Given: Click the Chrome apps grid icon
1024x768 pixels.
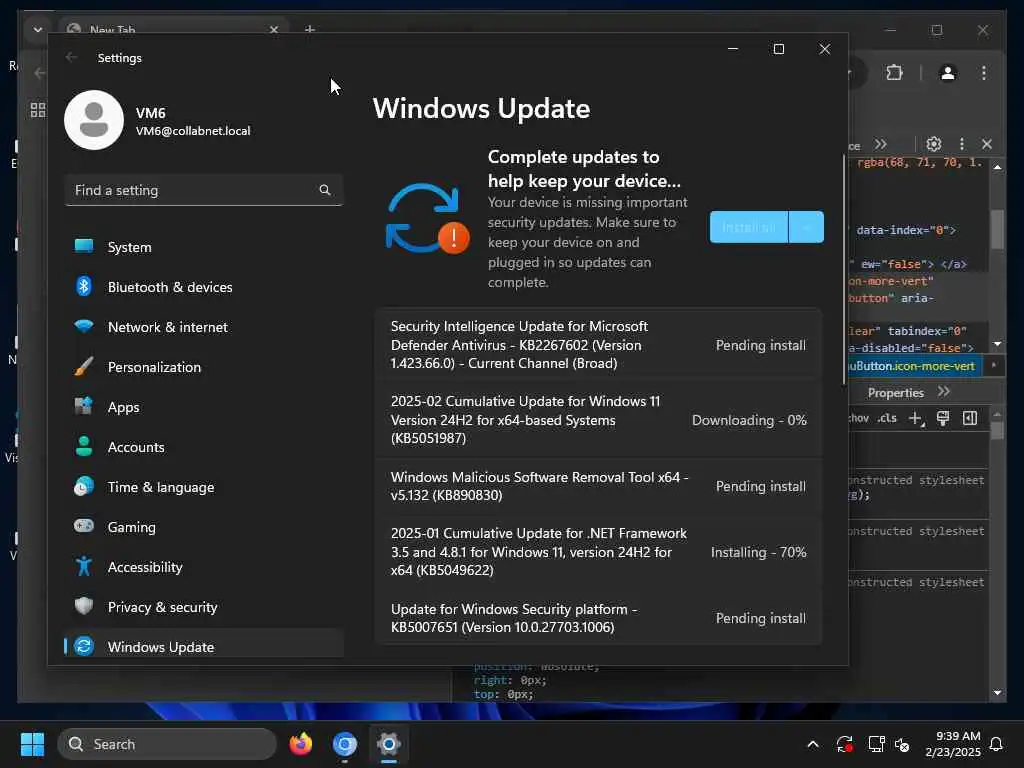Looking at the screenshot, I should (x=38, y=110).
